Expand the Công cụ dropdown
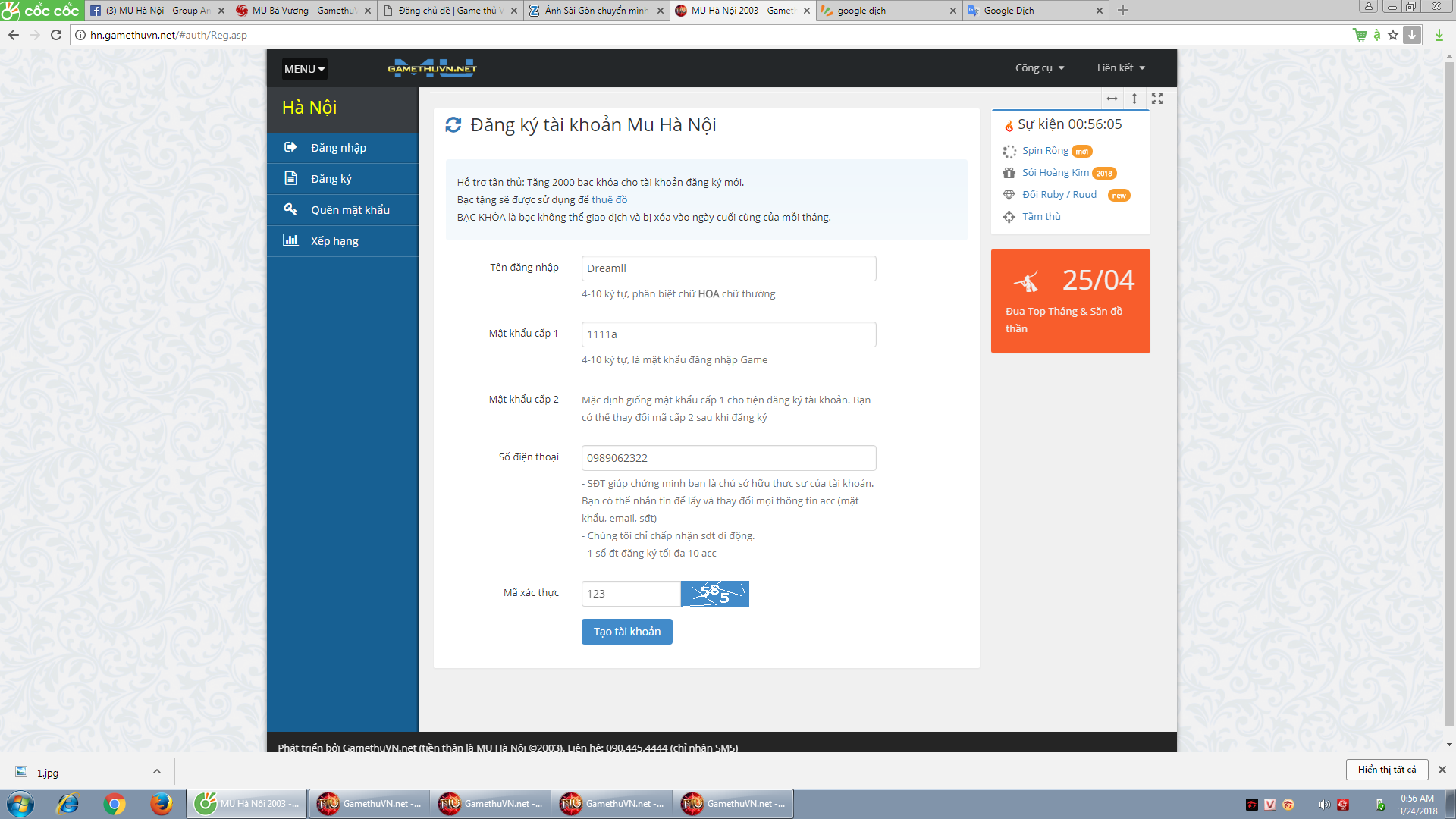The height and width of the screenshot is (819, 1456). pos(1040,68)
